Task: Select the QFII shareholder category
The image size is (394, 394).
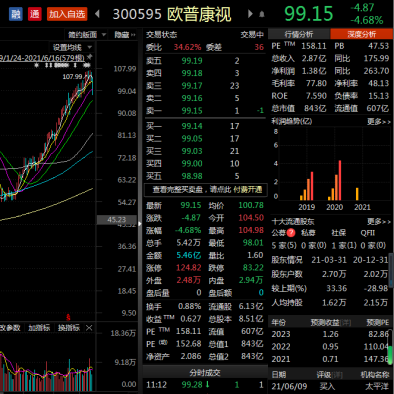Action: pos(368,233)
